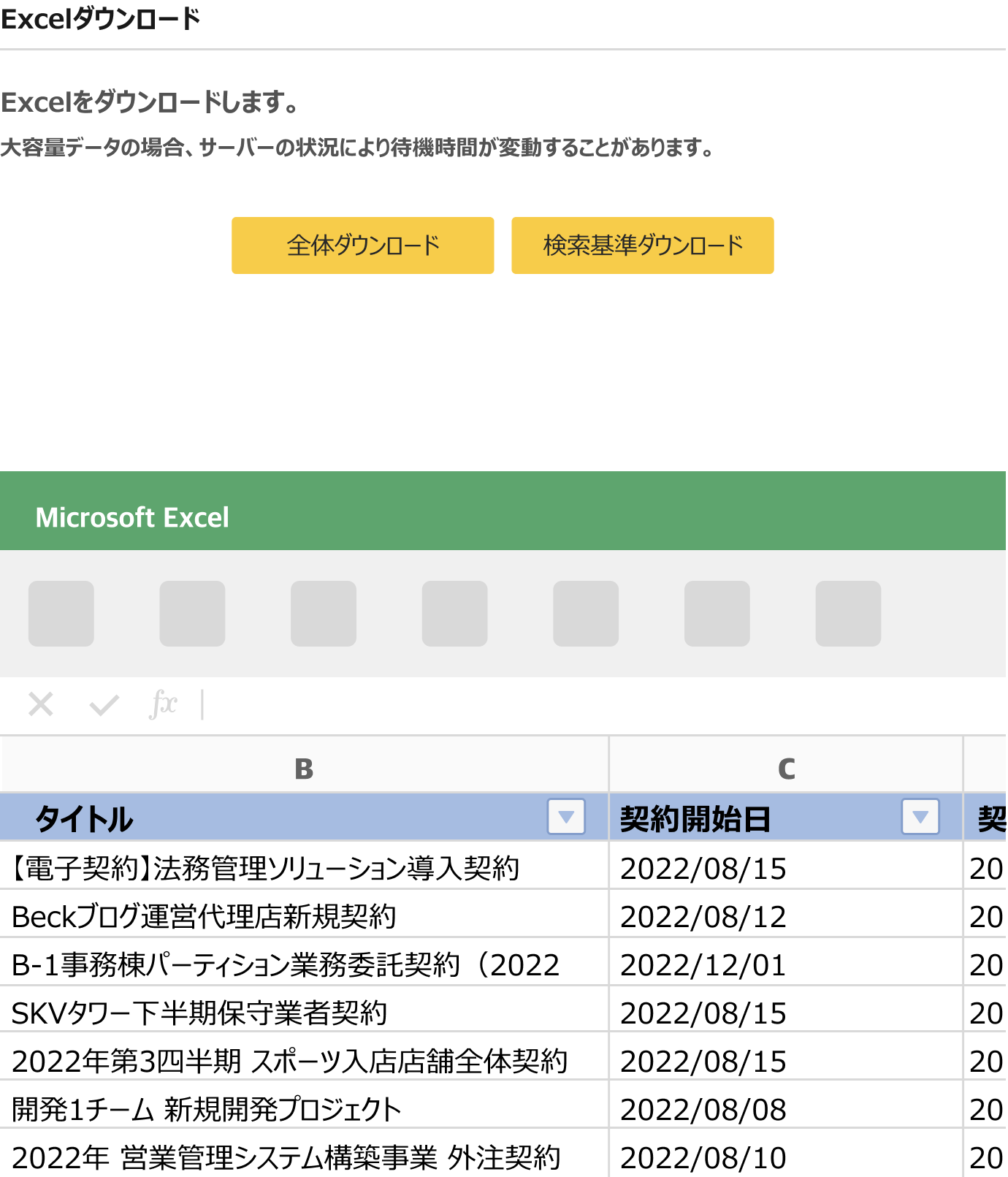Click the fx insert function icon
The height and width of the screenshot is (1177, 1008).
tap(164, 705)
